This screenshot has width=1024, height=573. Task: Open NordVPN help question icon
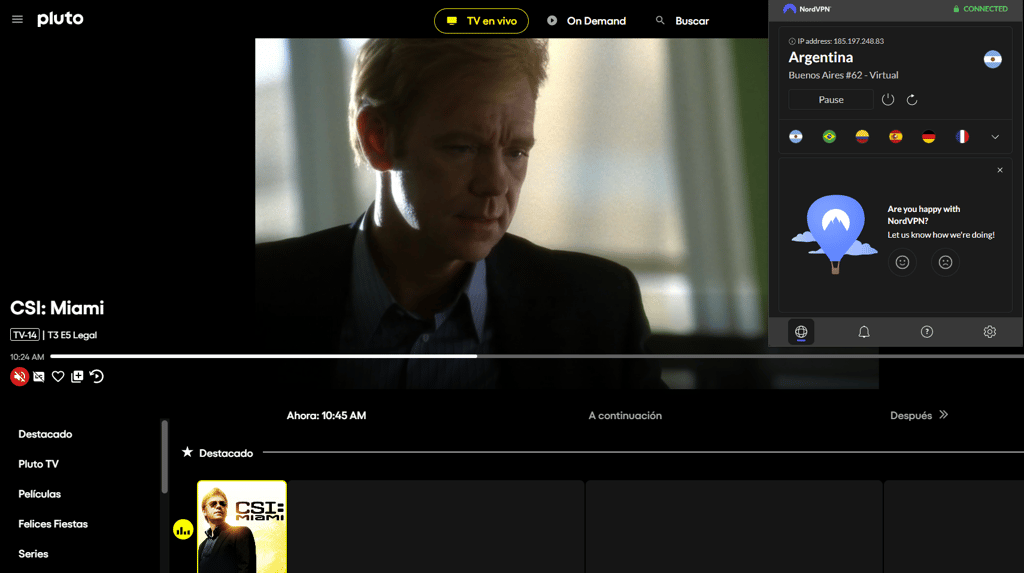pyautogui.click(x=927, y=332)
